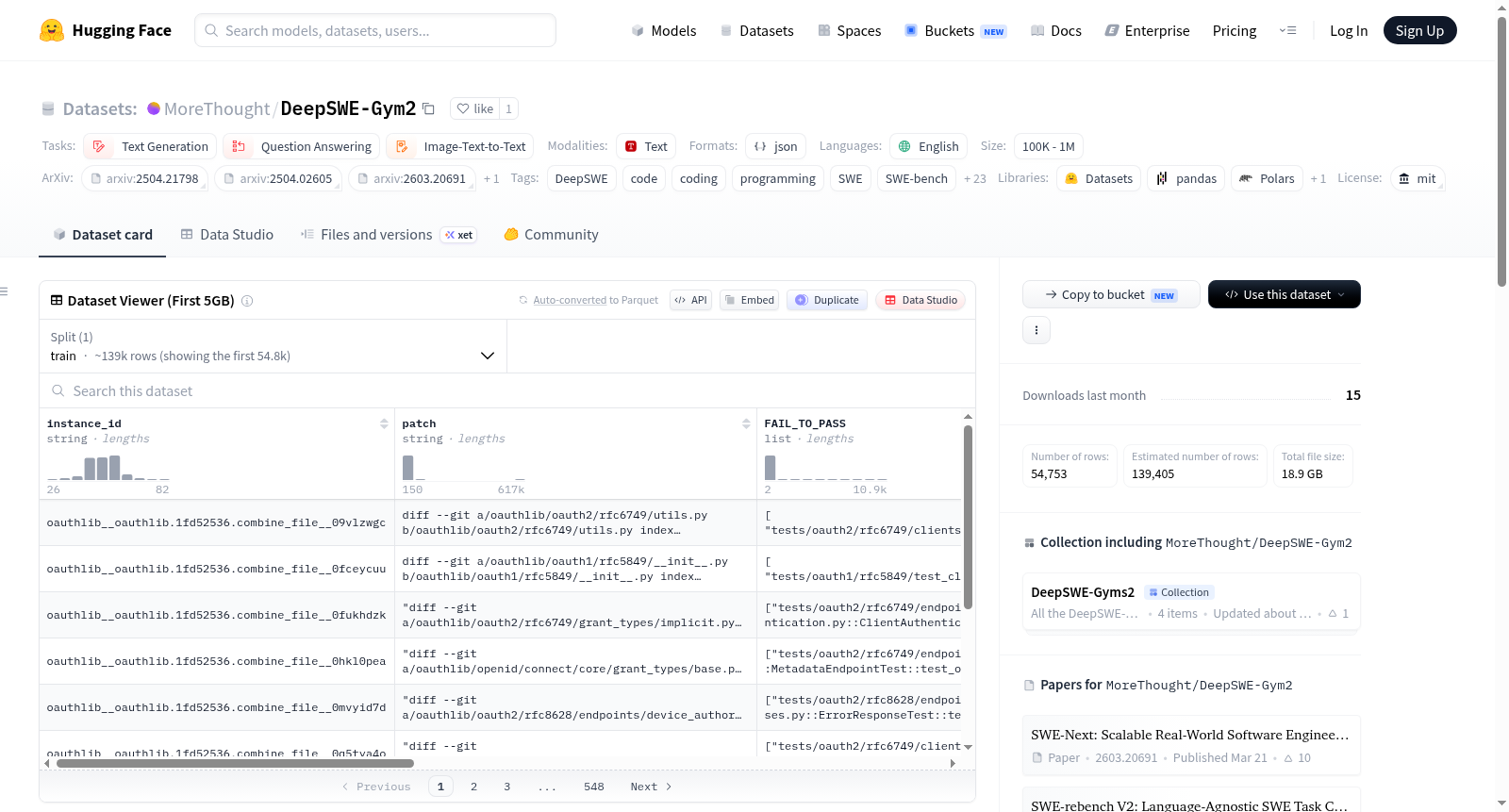This screenshot has height=812, width=1509.
Task: Click the Embed button
Action: coord(749,300)
